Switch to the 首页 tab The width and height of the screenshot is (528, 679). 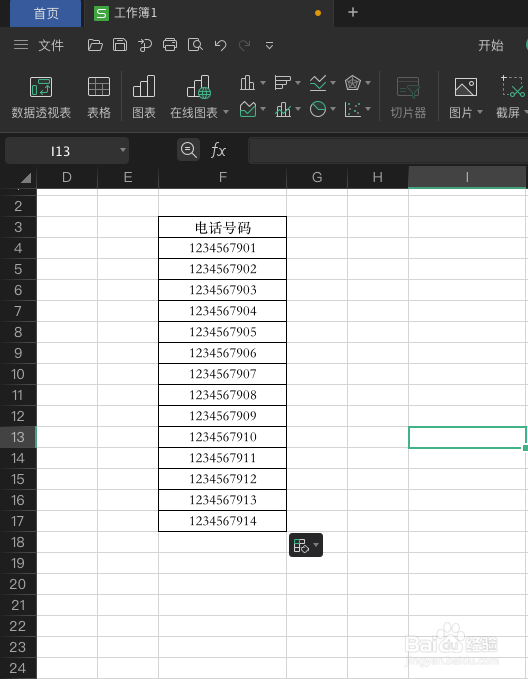click(x=46, y=13)
